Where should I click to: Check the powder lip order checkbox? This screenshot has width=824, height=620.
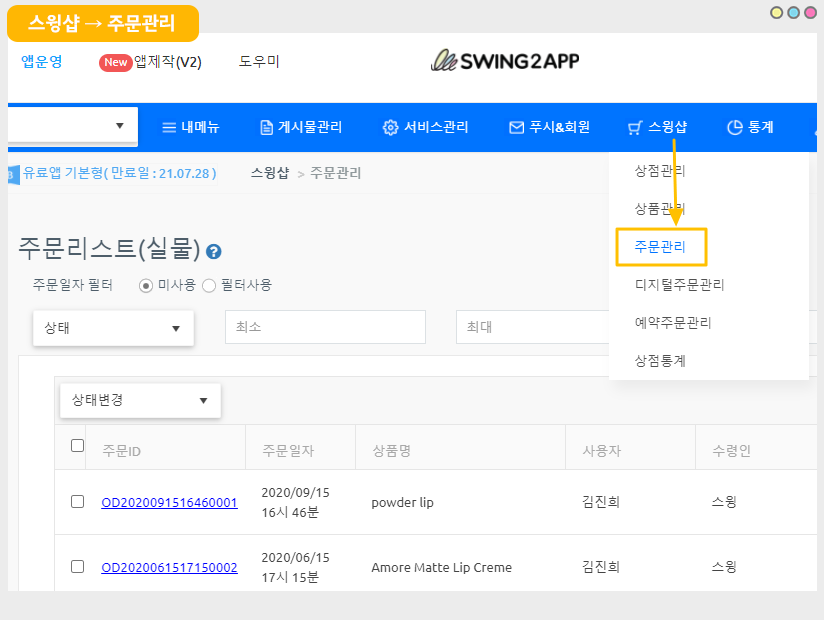[78, 502]
